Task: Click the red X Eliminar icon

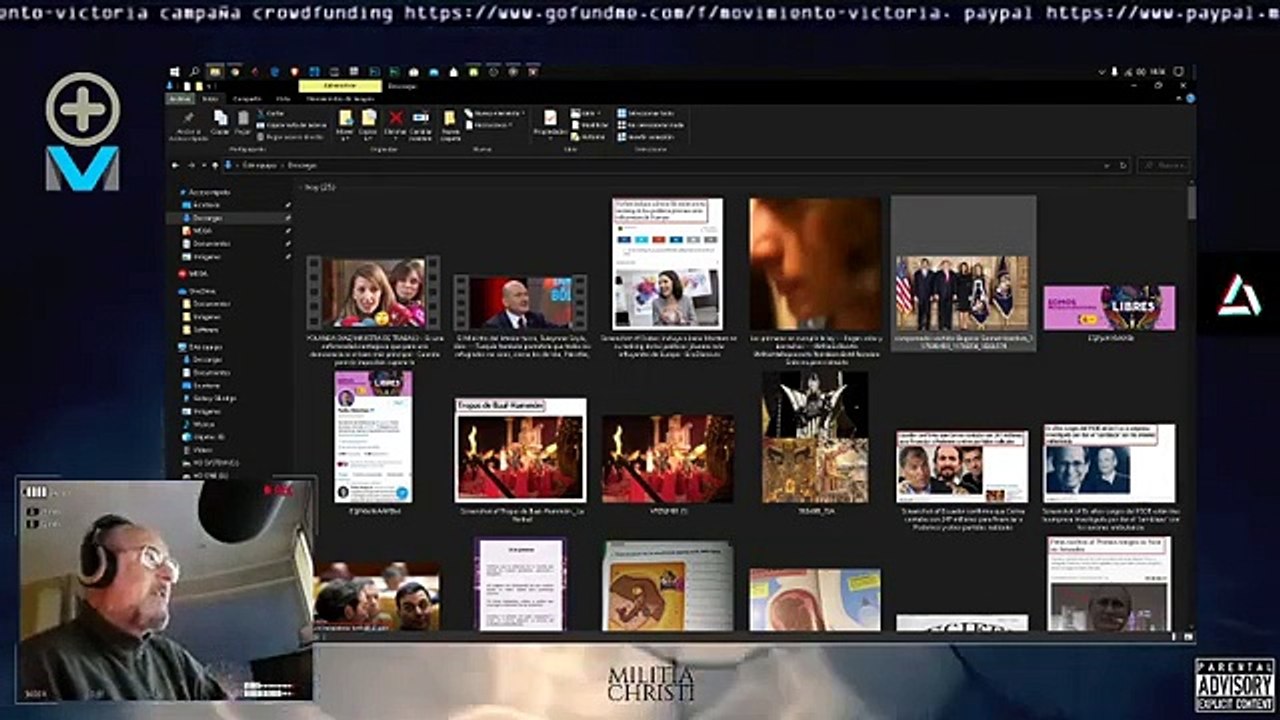Action: [x=396, y=118]
